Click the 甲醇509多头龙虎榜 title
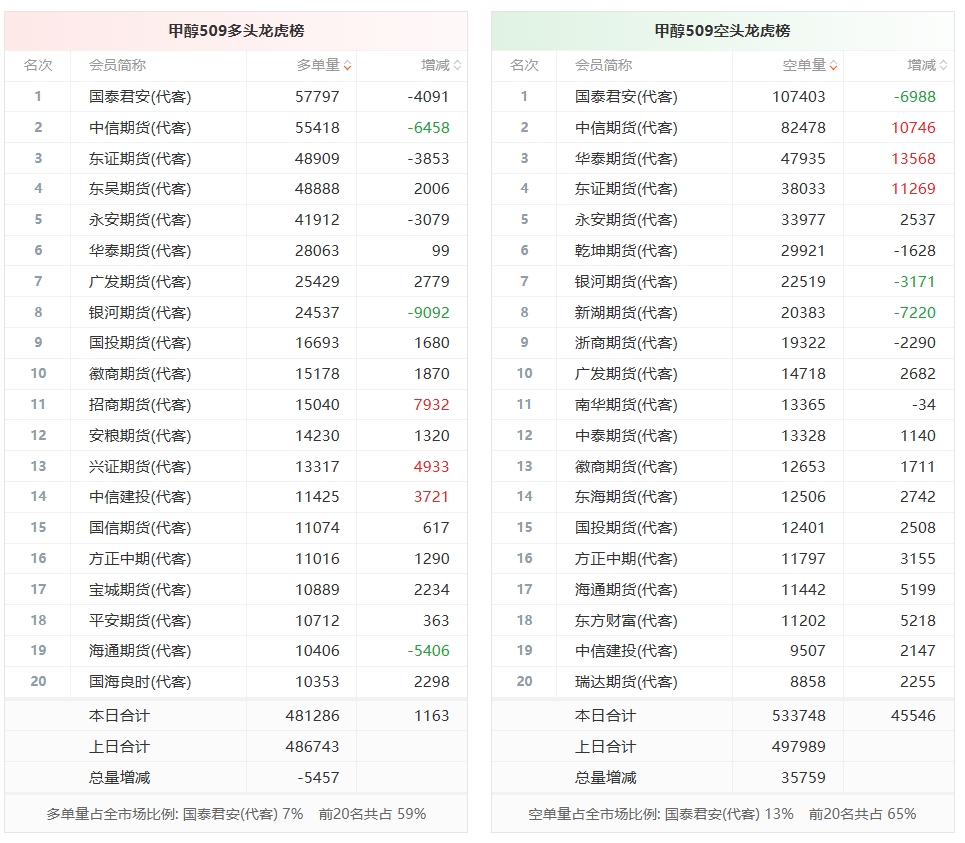 tap(236, 31)
